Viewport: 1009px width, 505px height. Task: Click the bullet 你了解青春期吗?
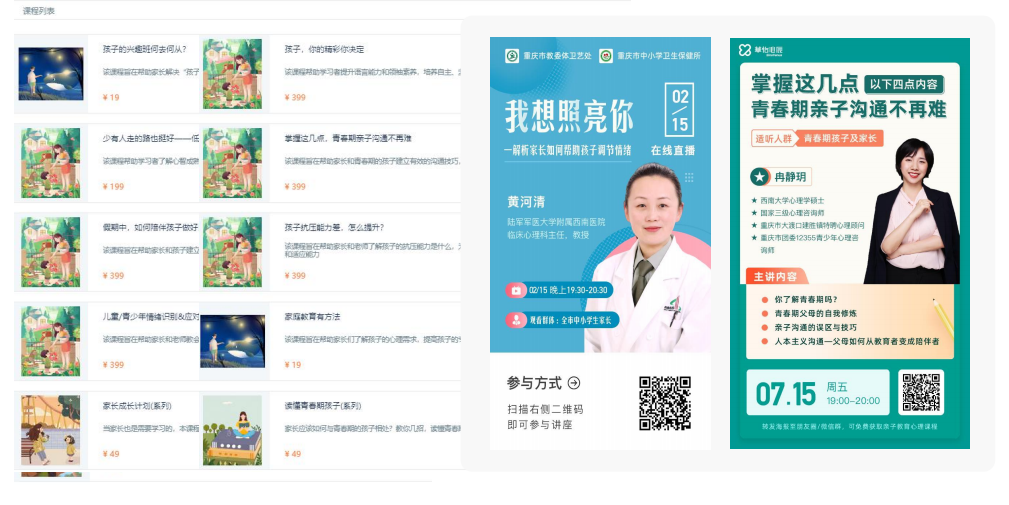pos(806,300)
